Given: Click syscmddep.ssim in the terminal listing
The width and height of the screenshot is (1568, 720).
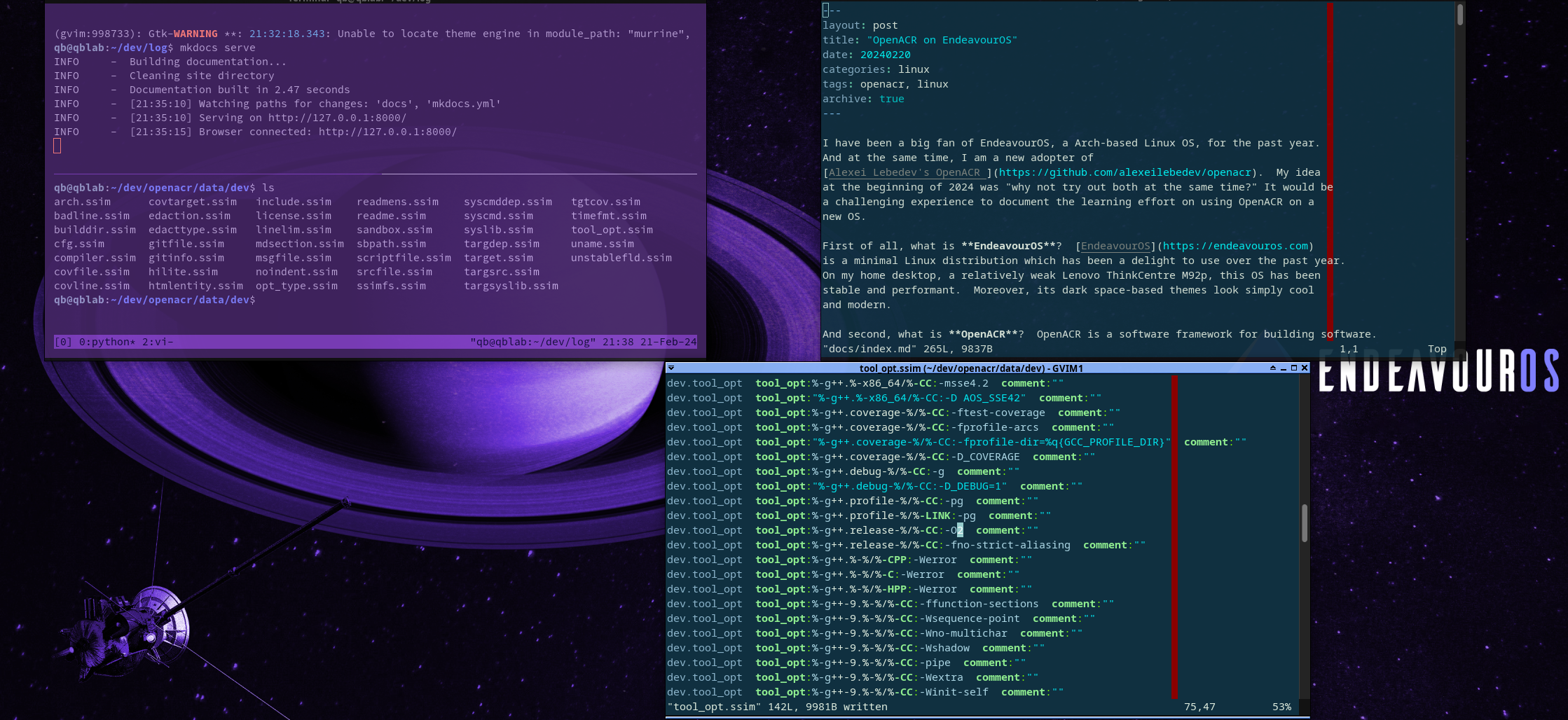Looking at the screenshot, I should pos(508,202).
